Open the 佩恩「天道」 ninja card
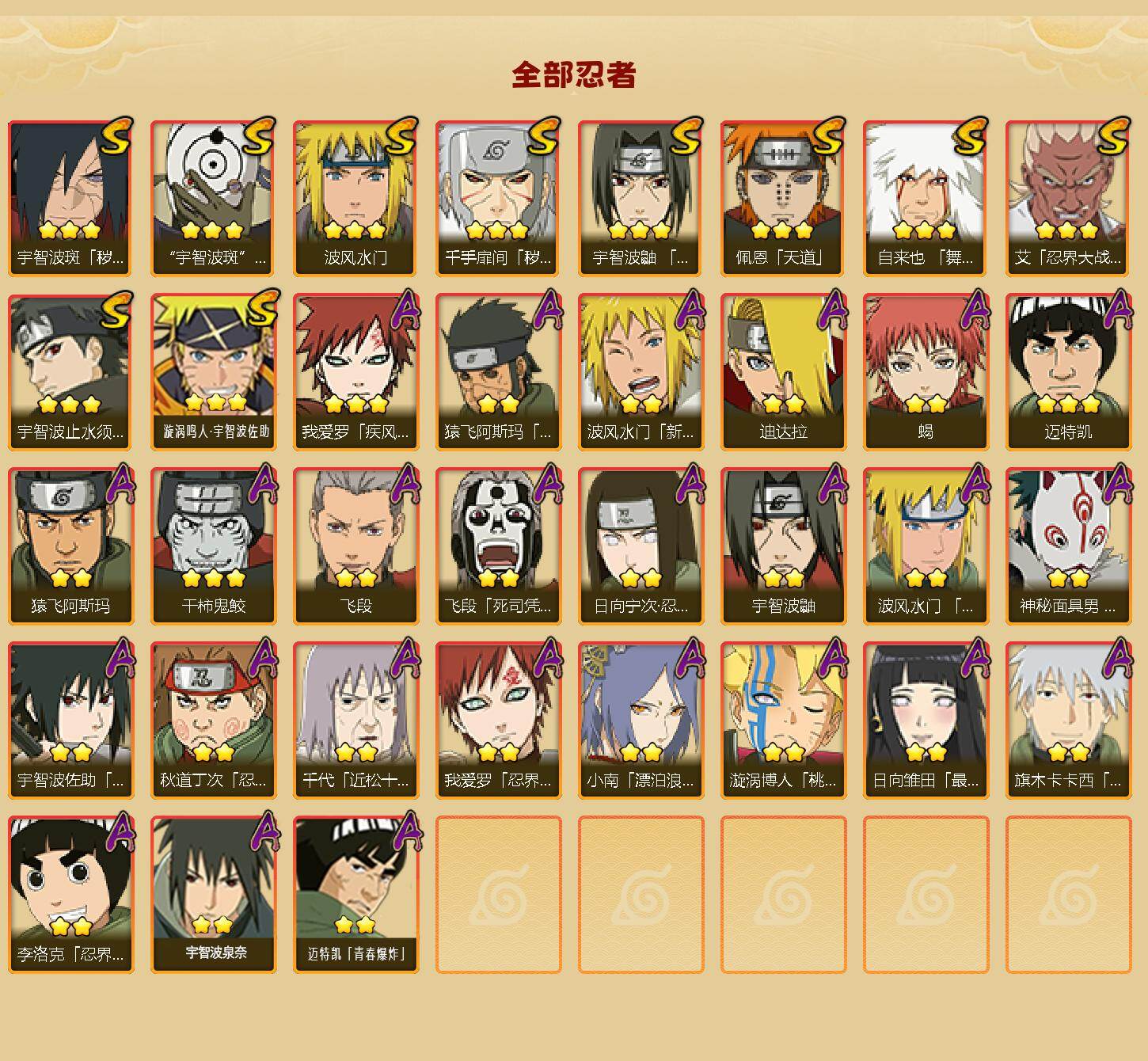The width and height of the screenshot is (1148, 1061). tap(783, 198)
